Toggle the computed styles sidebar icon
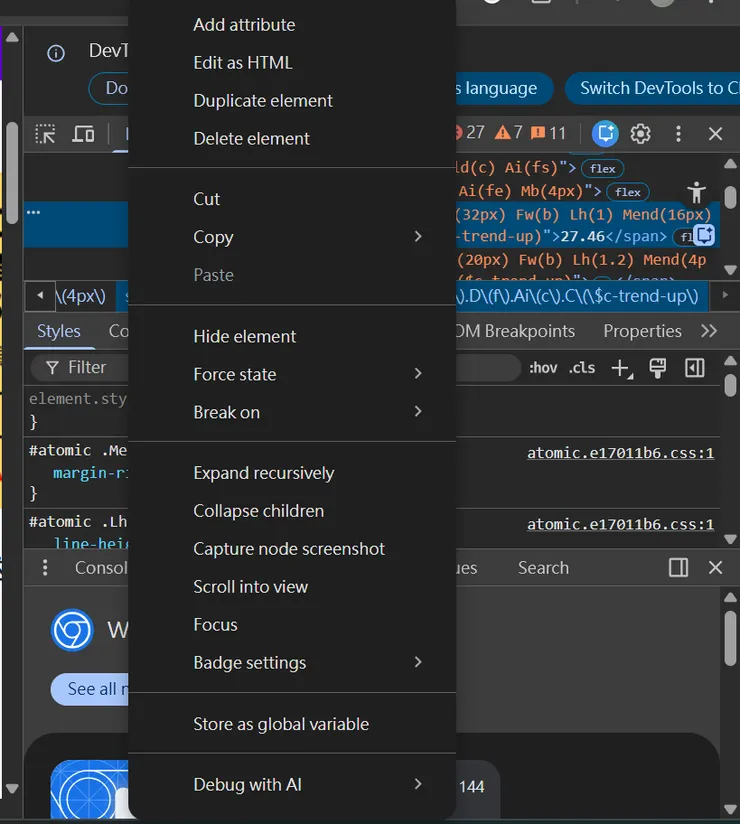Viewport: 740px width, 824px height. pyautogui.click(x=694, y=368)
